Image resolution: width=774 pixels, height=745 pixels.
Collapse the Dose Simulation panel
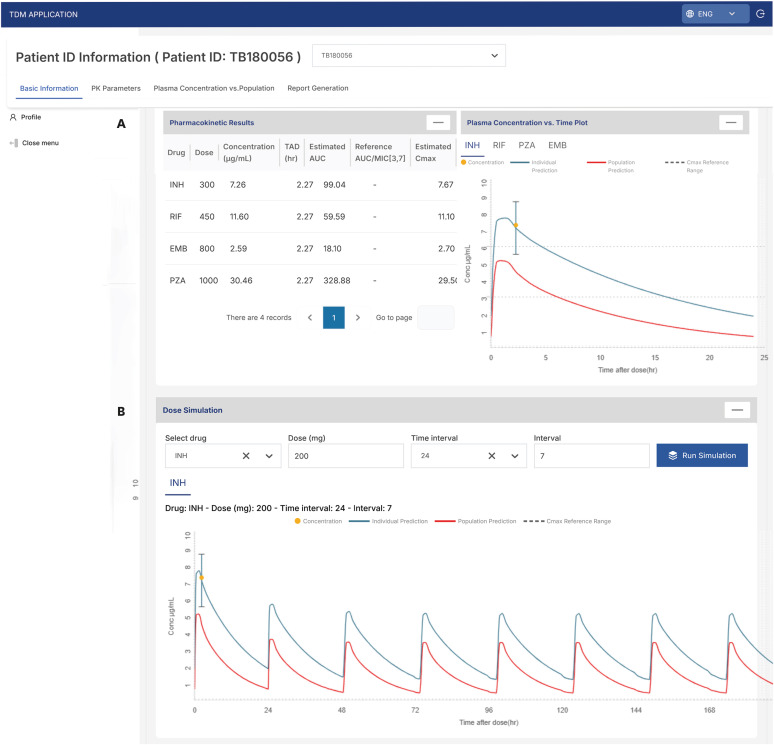click(x=737, y=410)
